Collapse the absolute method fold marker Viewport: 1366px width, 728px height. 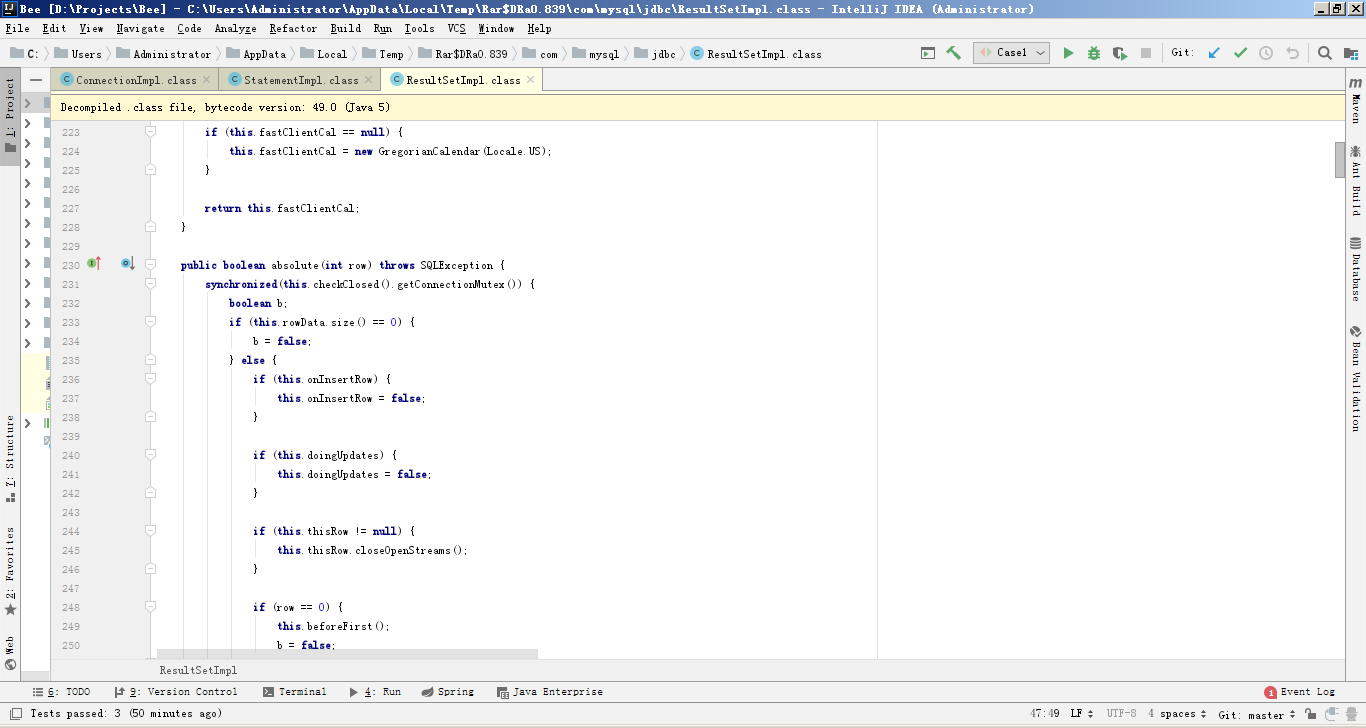[150, 265]
